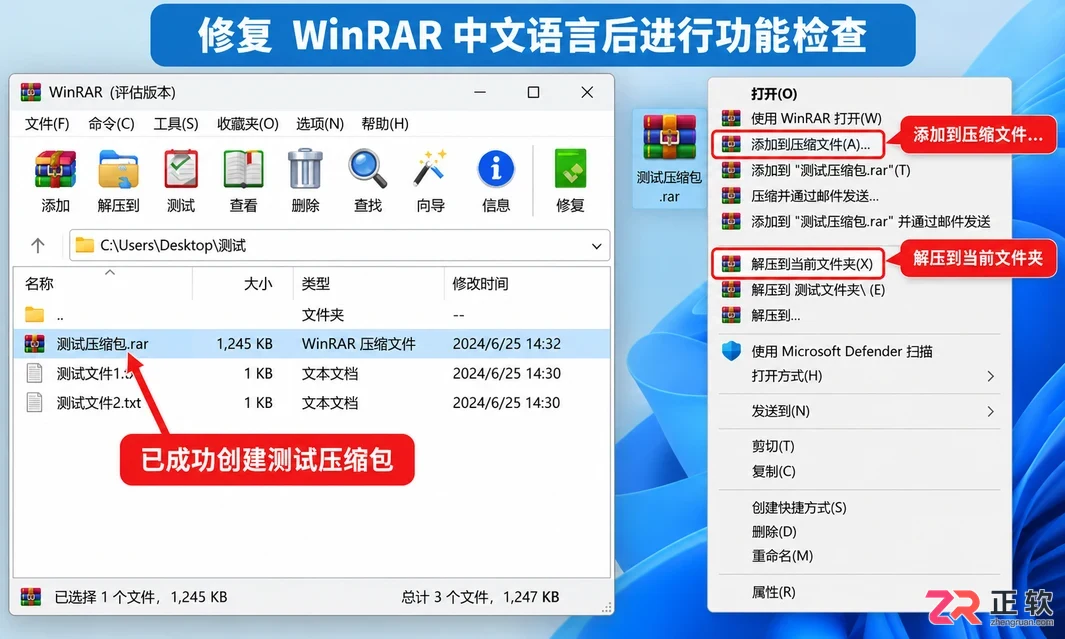Click status text 已选择 1 个文件, 1,245 KB

click(141, 597)
